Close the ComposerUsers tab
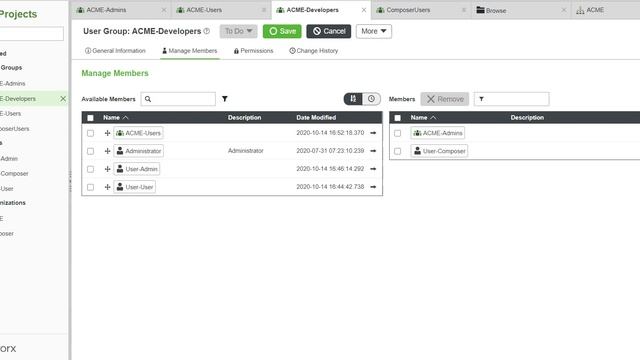The height and width of the screenshot is (360, 640). click(x=464, y=10)
